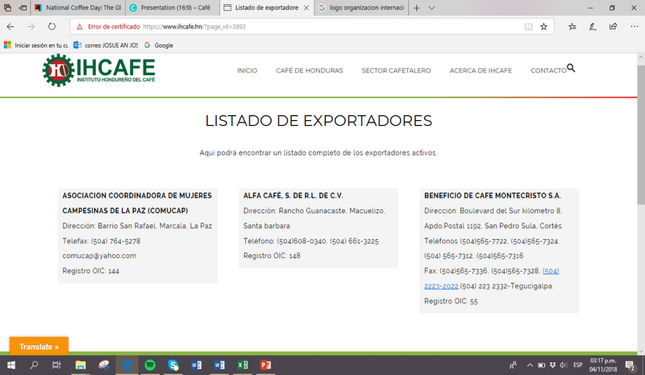Click the IHCAFE logo
Viewport: 645px width, 375px height.
pos(99,70)
